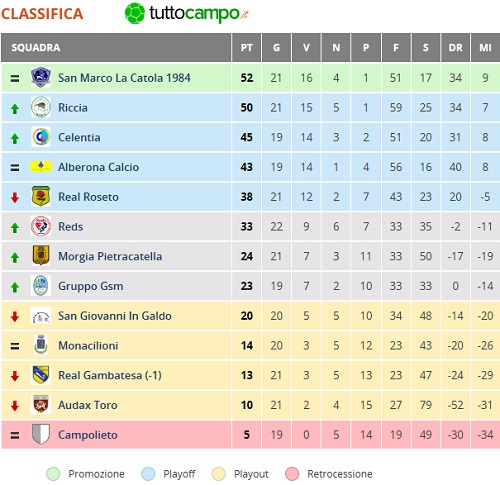Open the Real Gambatesa team link

110,375
